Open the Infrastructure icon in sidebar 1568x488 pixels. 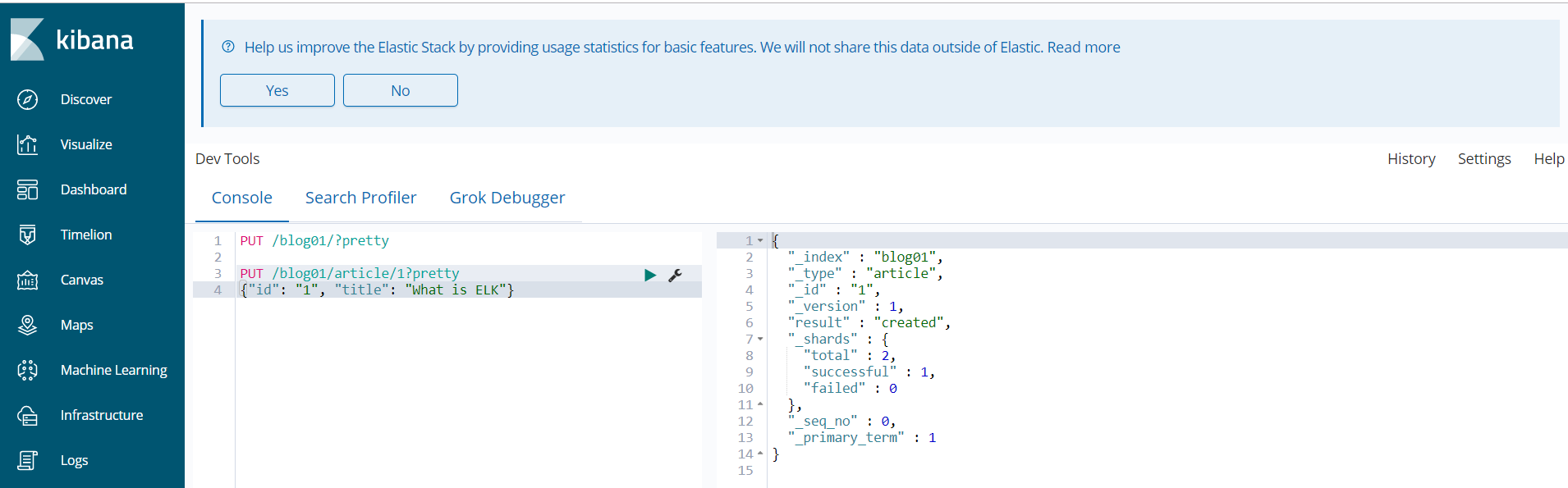[x=27, y=415]
